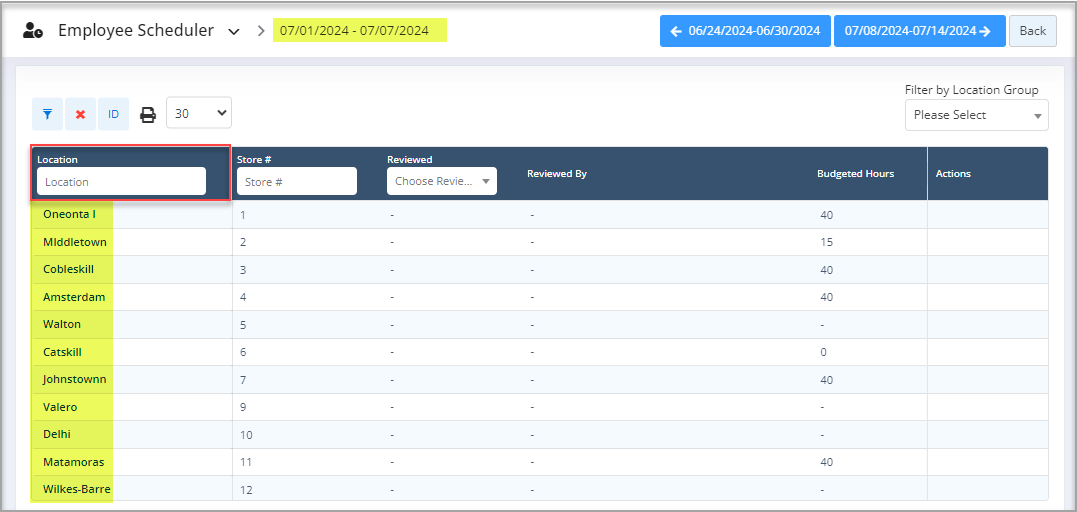Go to previous week 06/24/2024-06/30/2024
The image size is (1077, 512).
pos(745,31)
